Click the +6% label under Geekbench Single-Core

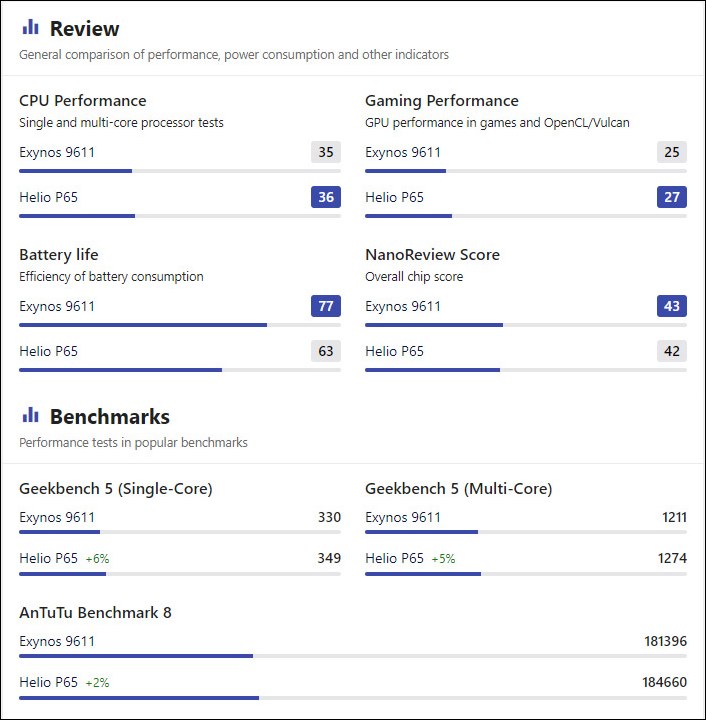(97, 559)
